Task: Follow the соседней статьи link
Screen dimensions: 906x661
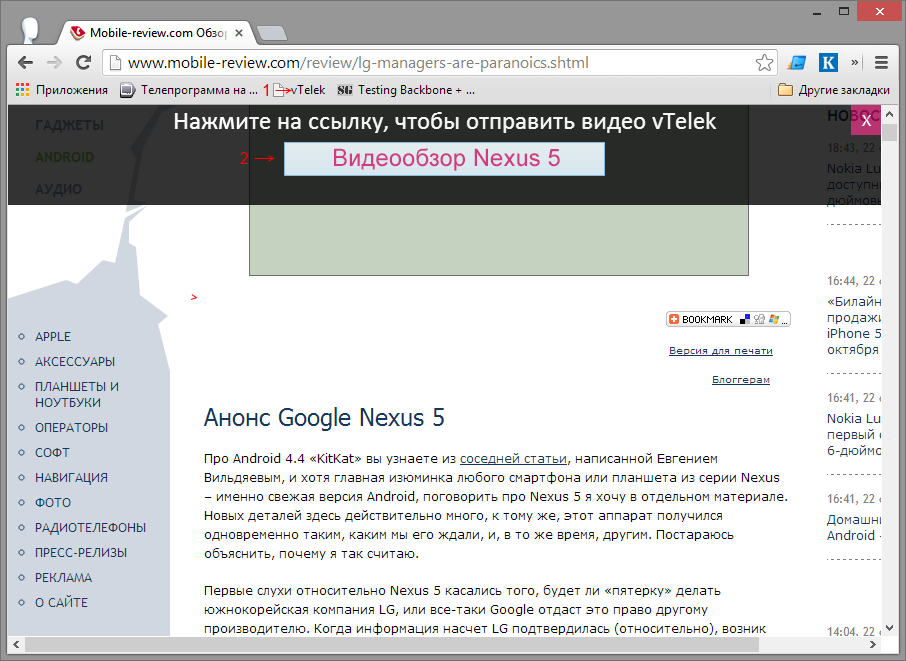Action: pyautogui.click(x=513, y=458)
